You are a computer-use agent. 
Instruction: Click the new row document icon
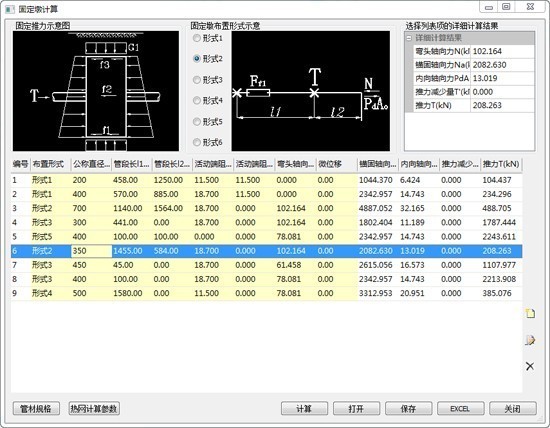coord(530,313)
